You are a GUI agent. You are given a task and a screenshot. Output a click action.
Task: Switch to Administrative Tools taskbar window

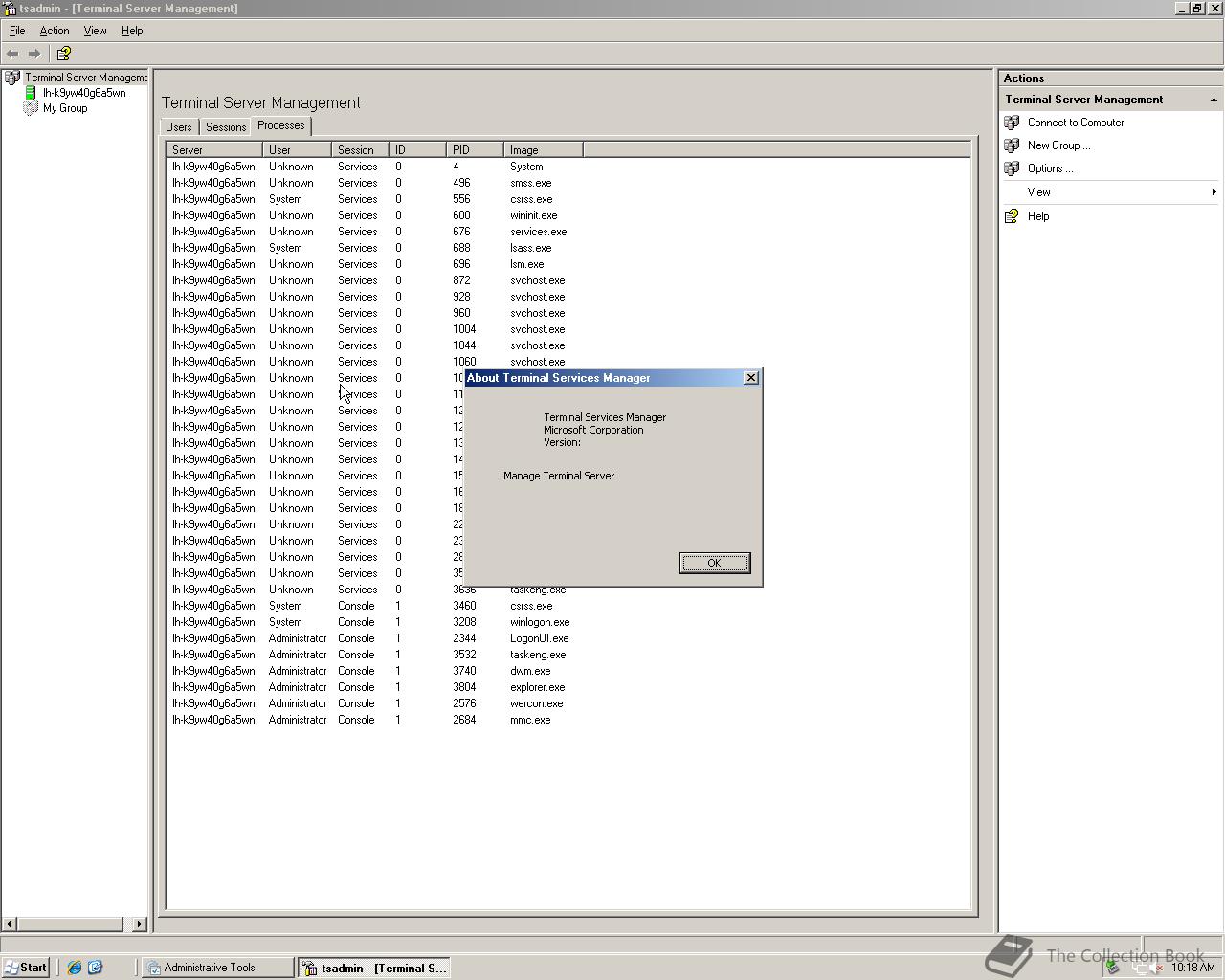pyautogui.click(x=218, y=968)
